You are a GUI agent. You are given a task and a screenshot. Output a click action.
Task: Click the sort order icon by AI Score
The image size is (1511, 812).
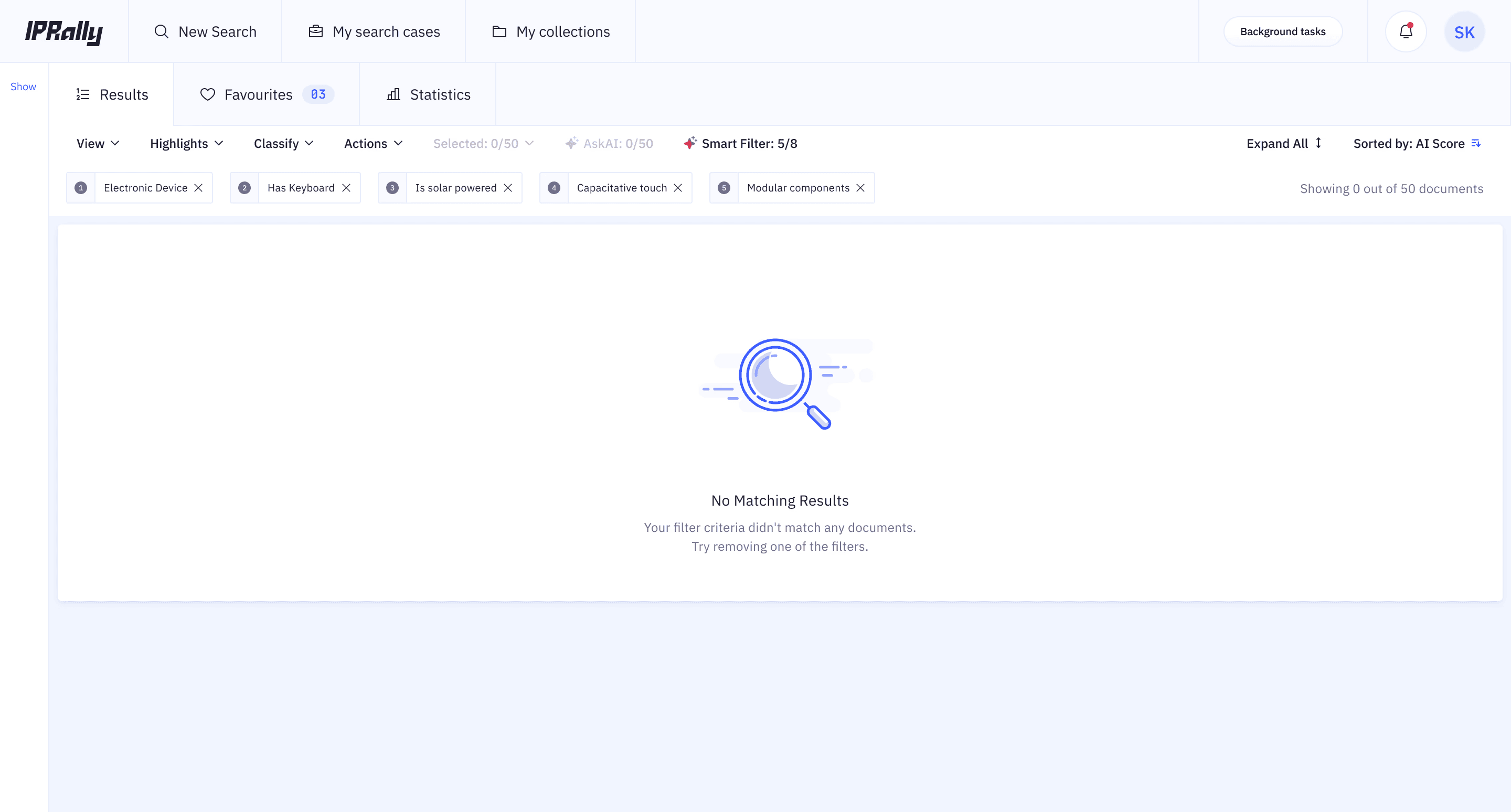pos(1476,144)
